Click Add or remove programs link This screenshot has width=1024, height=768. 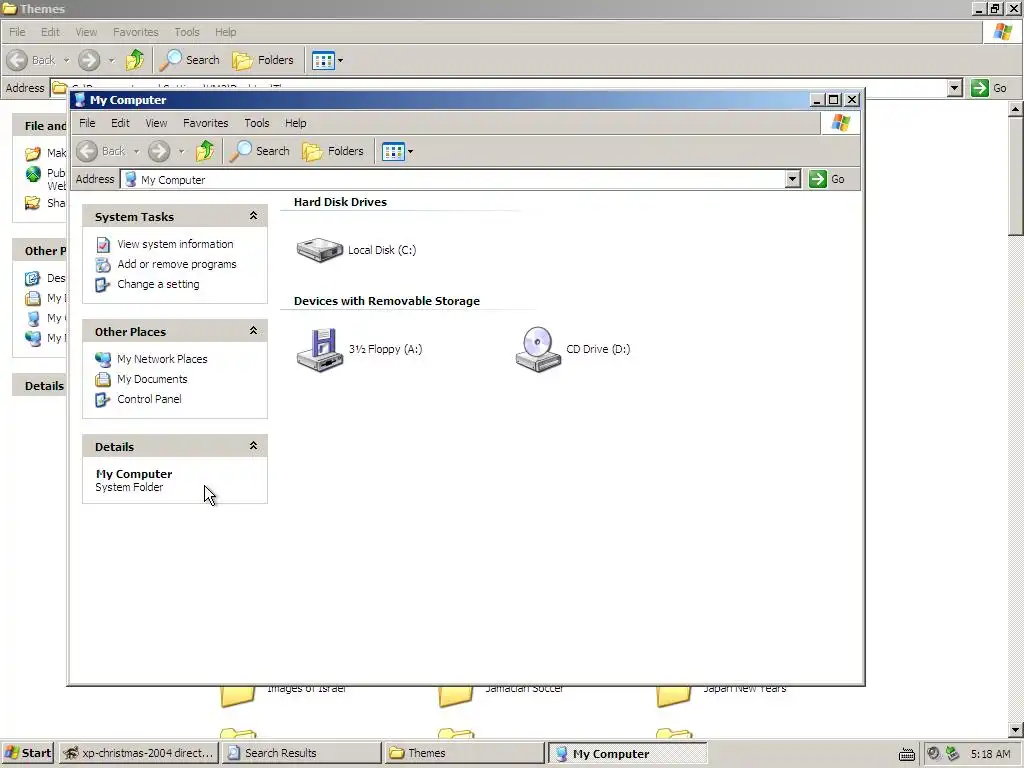(x=177, y=264)
